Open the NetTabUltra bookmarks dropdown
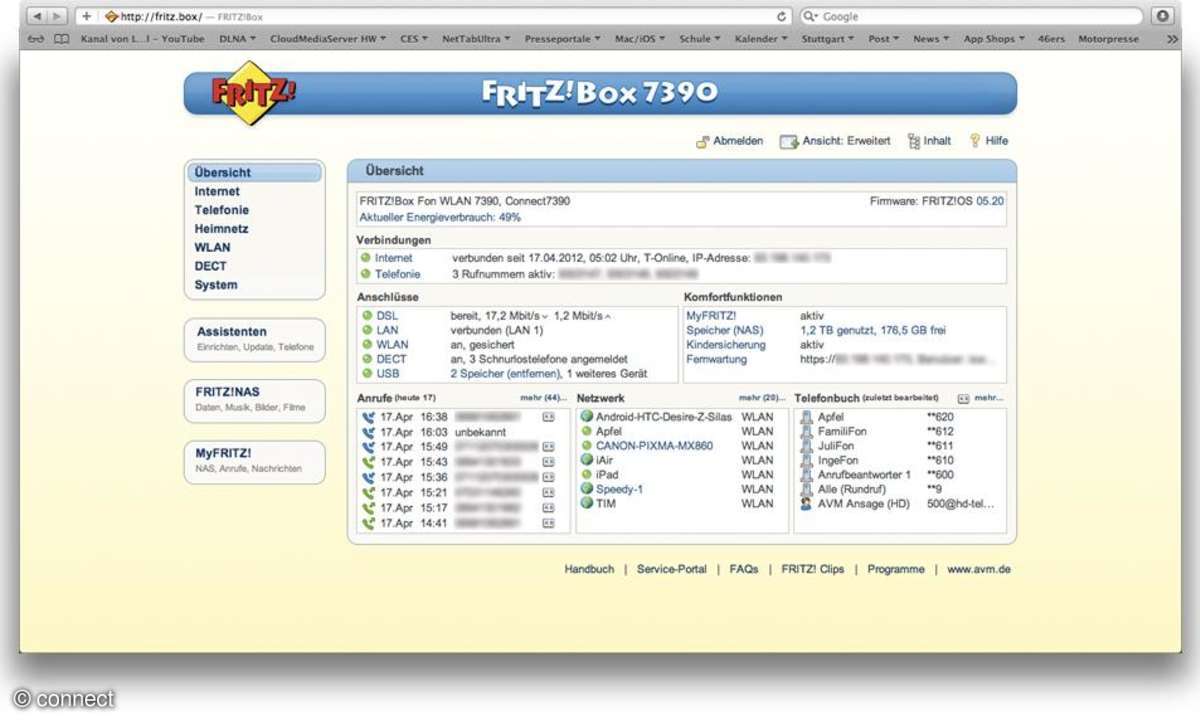This screenshot has width=1200, height=720. [476, 39]
